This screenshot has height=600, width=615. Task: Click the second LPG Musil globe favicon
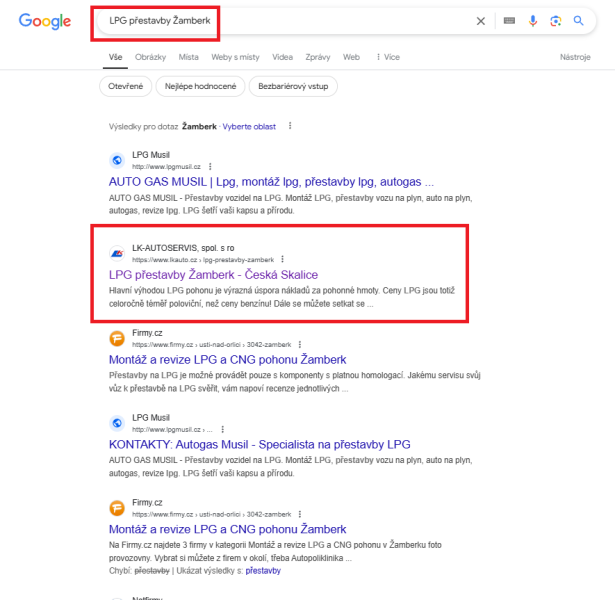pyautogui.click(x=117, y=423)
